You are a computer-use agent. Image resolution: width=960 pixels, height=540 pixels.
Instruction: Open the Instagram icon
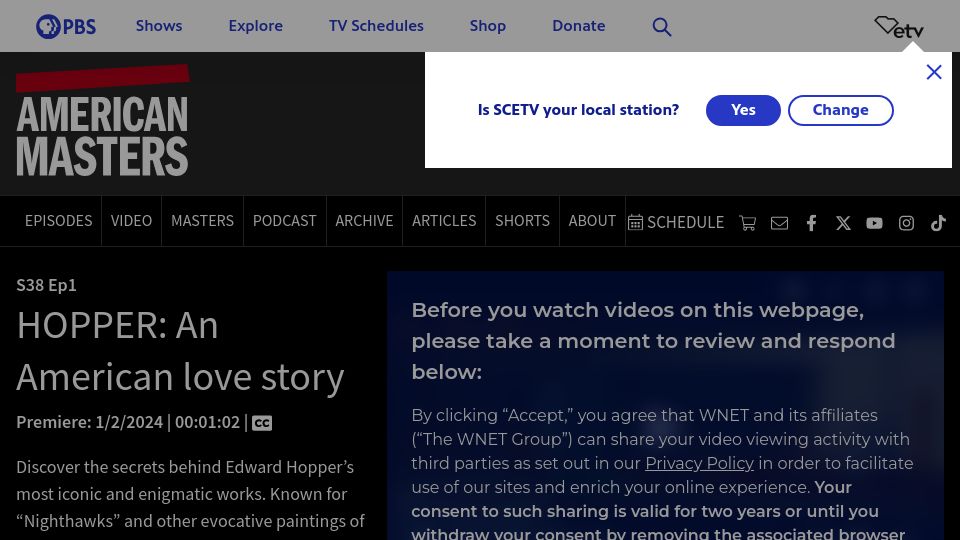(x=906, y=223)
